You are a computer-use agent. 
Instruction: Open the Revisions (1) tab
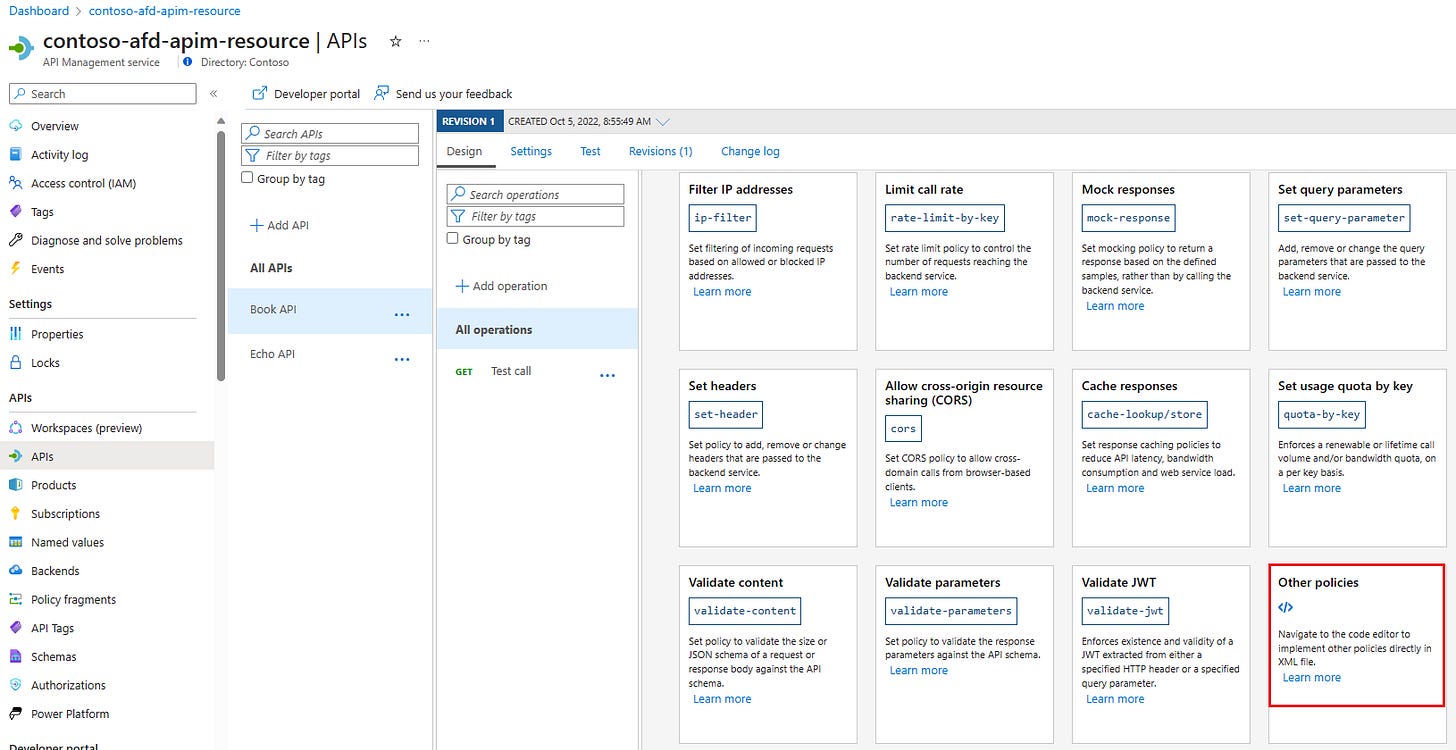coord(661,151)
